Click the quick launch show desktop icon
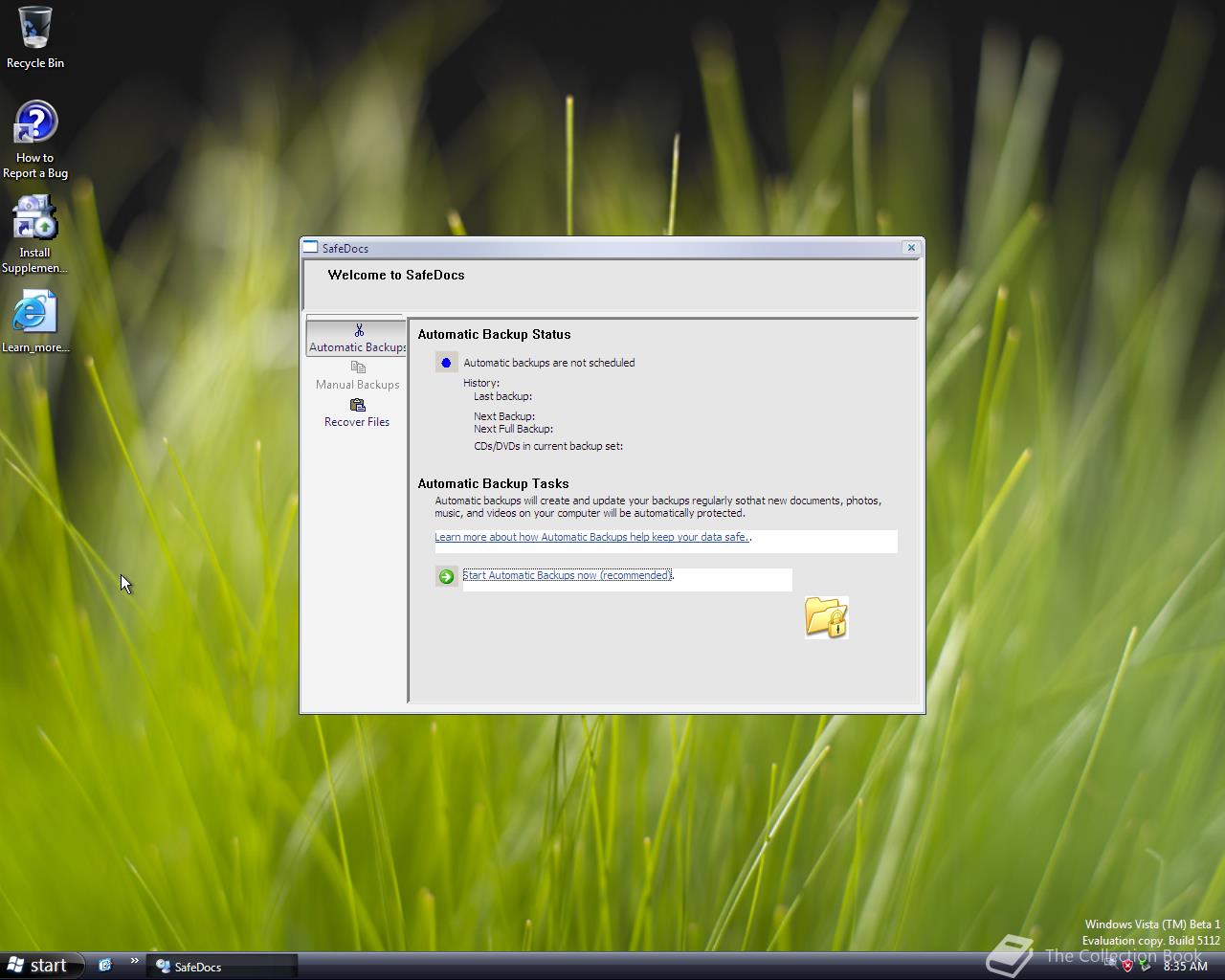 coord(105,966)
